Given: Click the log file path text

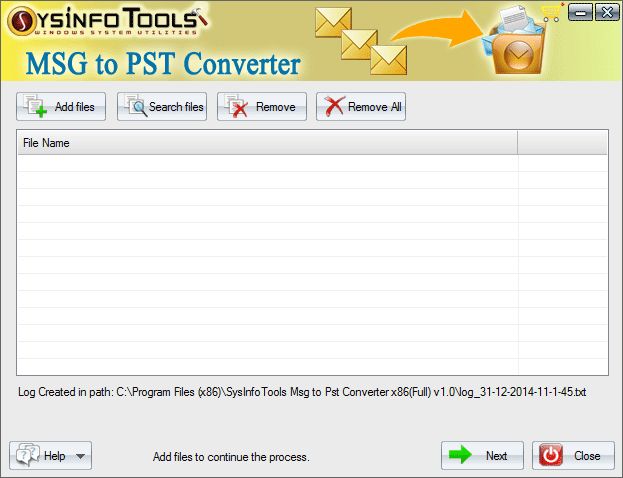Looking at the screenshot, I should [302, 392].
